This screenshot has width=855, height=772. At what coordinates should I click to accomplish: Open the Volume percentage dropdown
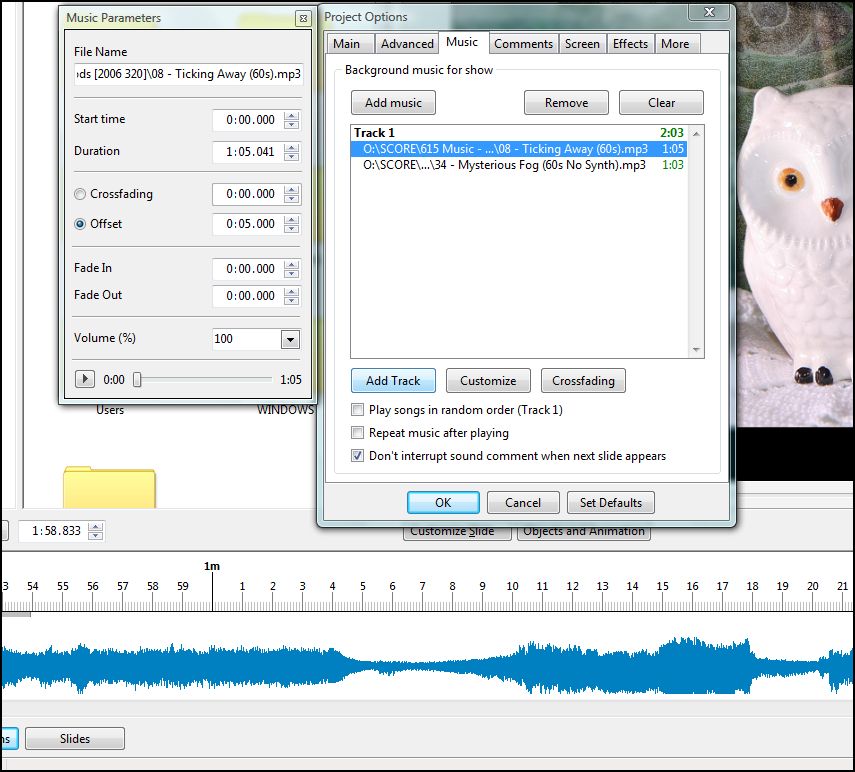click(290, 339)
